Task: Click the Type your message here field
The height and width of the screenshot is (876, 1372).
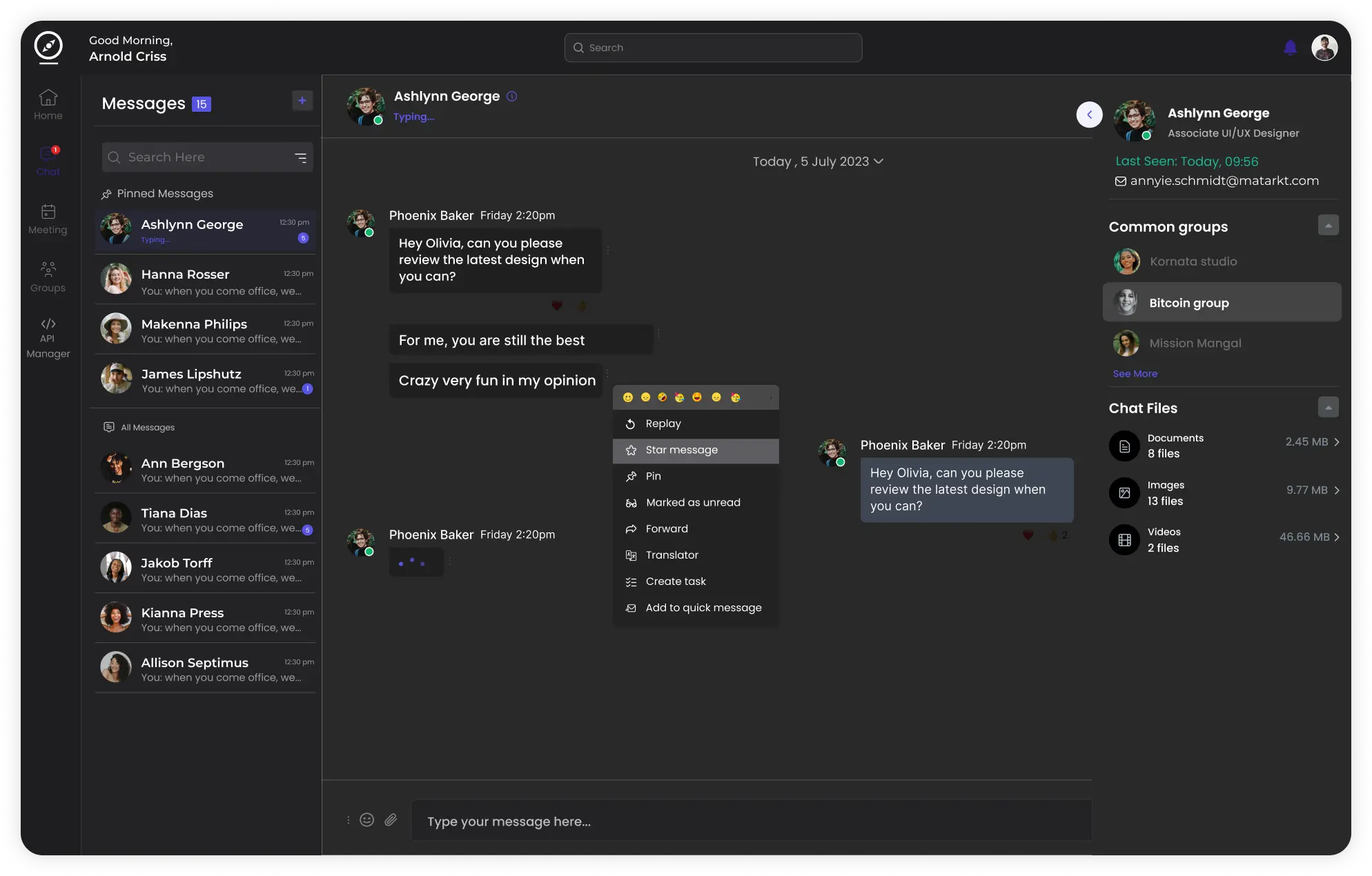Action: (752, 821)
